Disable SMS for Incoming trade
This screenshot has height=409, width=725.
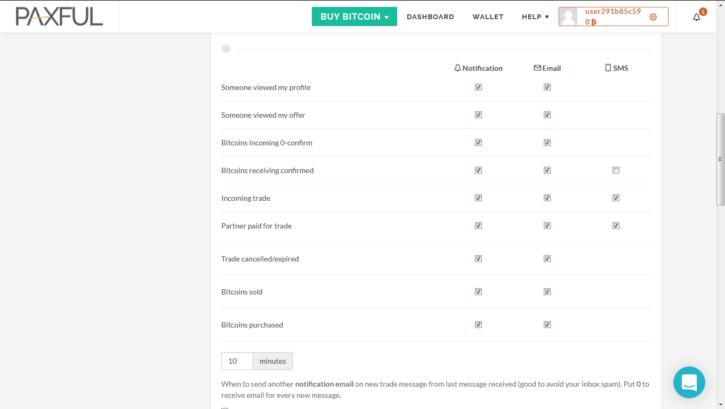pos(616,198)
